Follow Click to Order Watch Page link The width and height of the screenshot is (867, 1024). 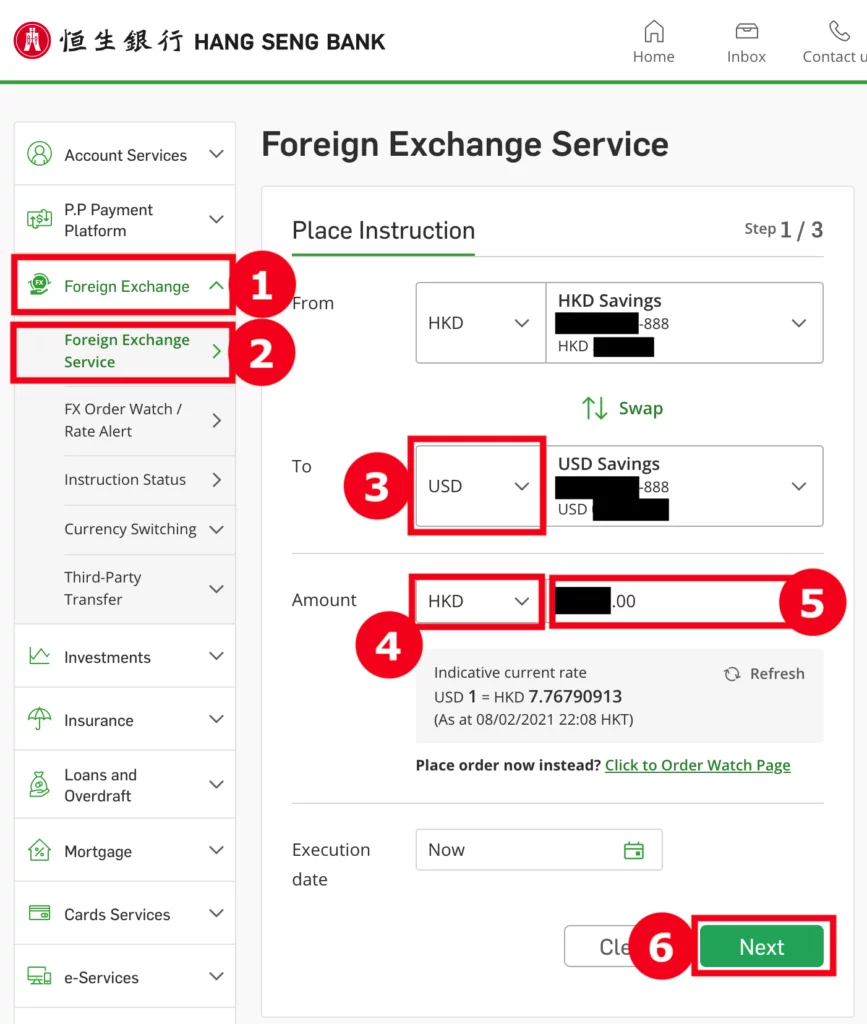[697, 765]
